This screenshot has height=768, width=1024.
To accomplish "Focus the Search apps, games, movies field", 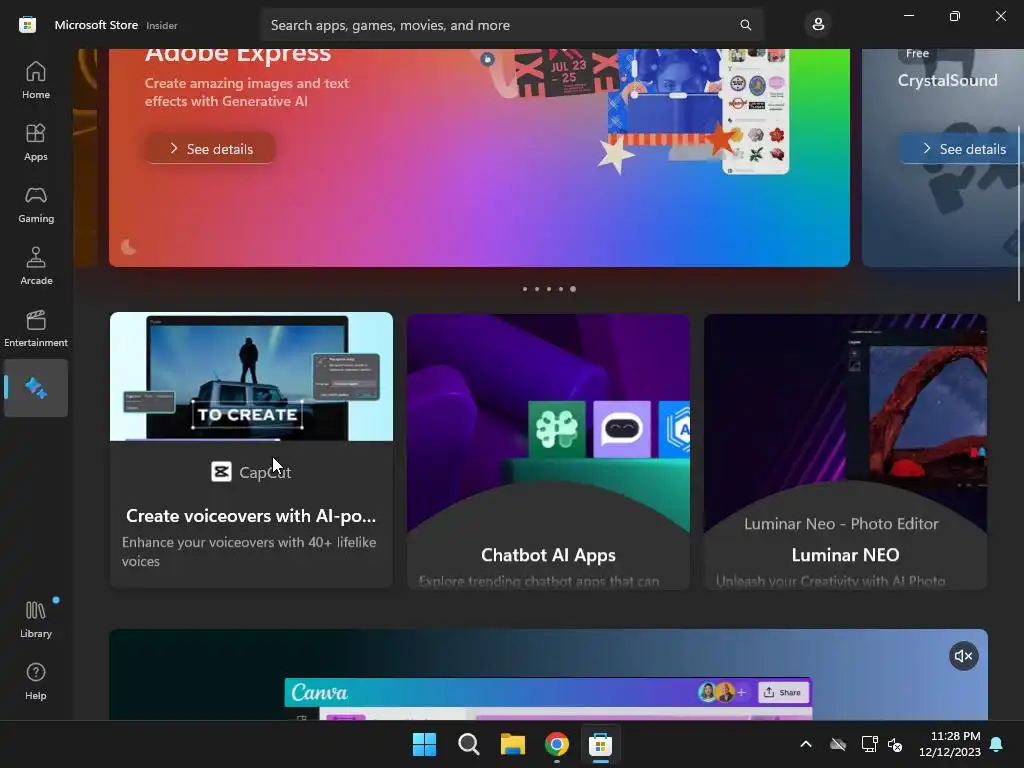I will tap(512, 25).
